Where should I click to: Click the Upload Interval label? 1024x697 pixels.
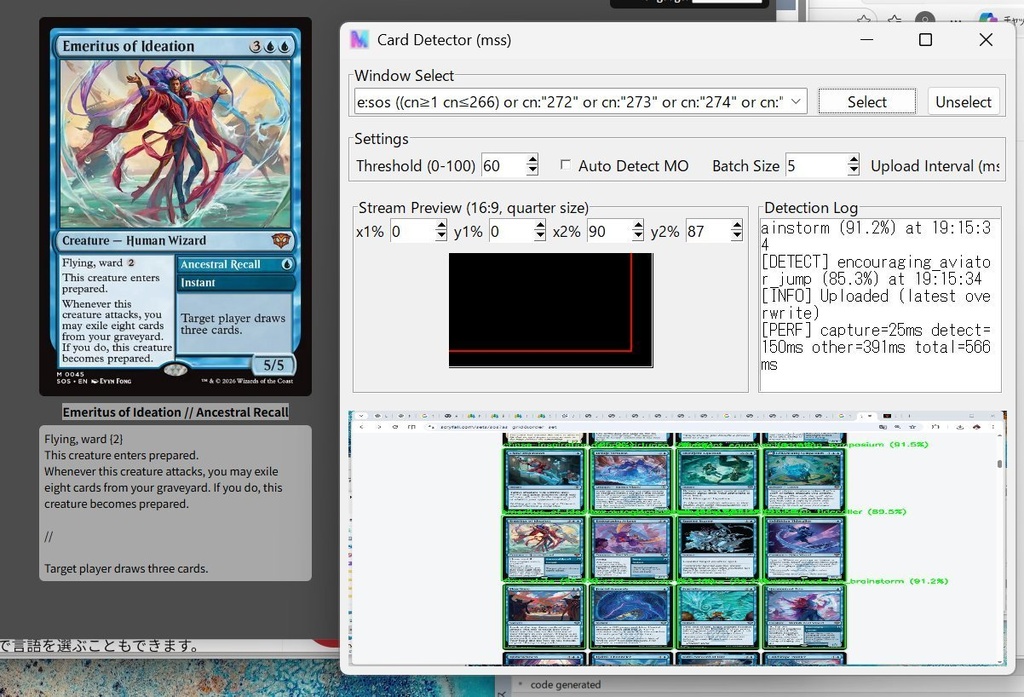click(x=935, y=166)
